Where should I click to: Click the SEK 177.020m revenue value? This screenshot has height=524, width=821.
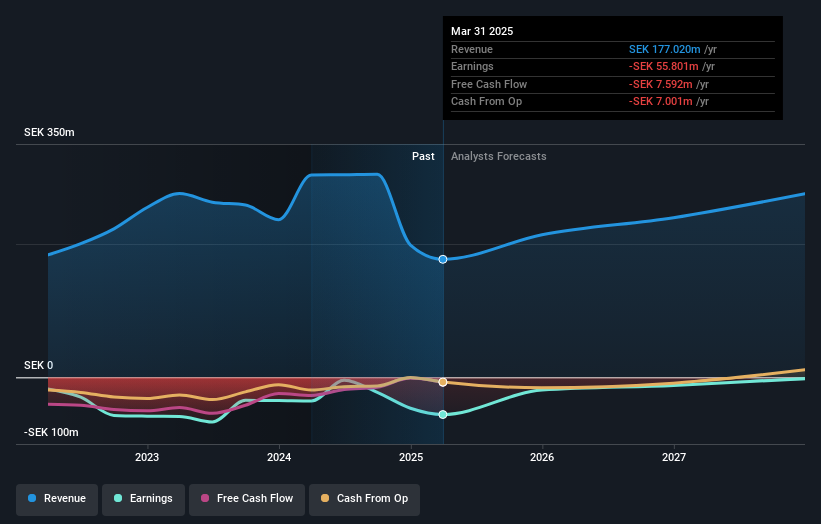pyautogui.click(x=664, y=49)
